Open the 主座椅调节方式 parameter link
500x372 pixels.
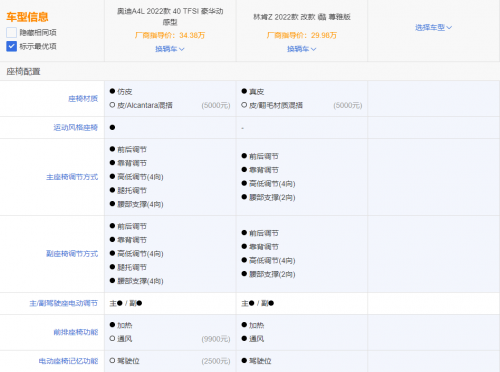(72, 177)
